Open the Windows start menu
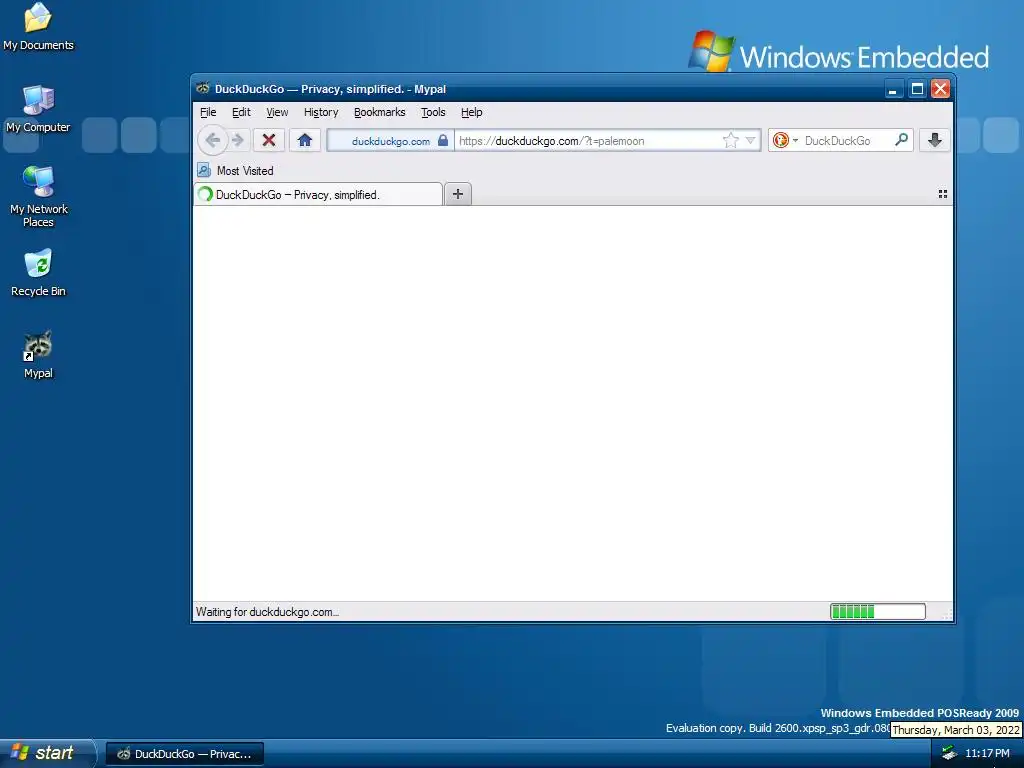The height and width of the screenshot is (768, 1024). [46, 753]
